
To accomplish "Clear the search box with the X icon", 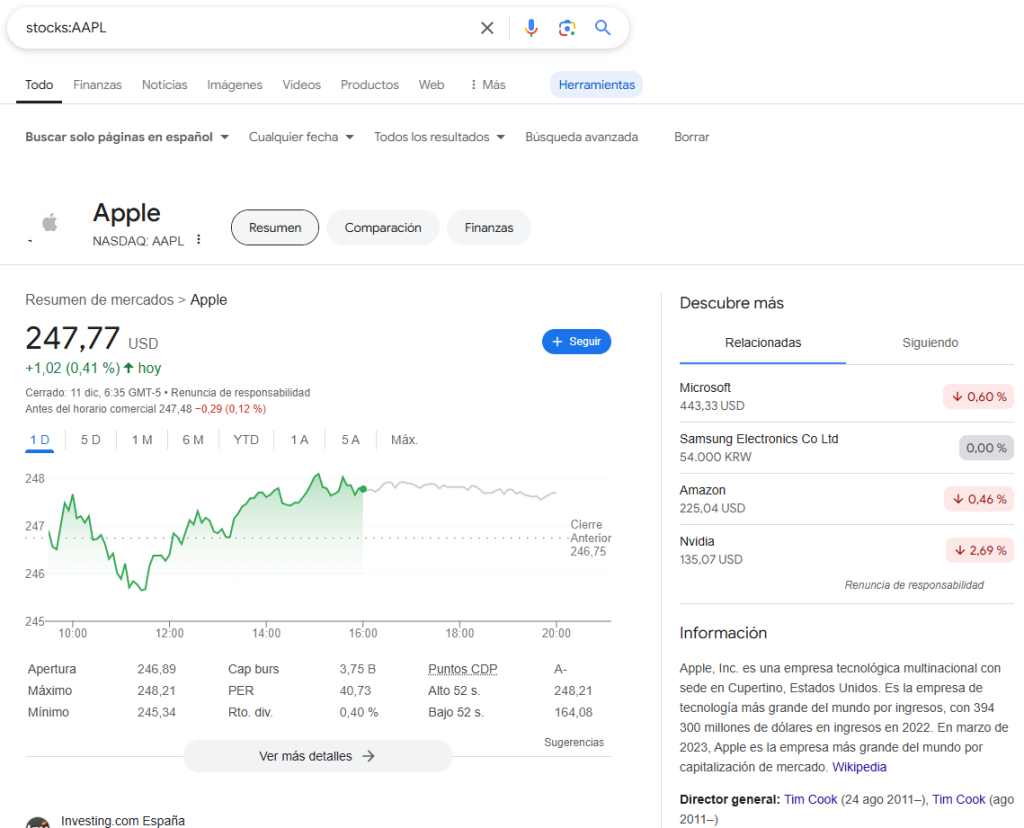I will (487, 28).
